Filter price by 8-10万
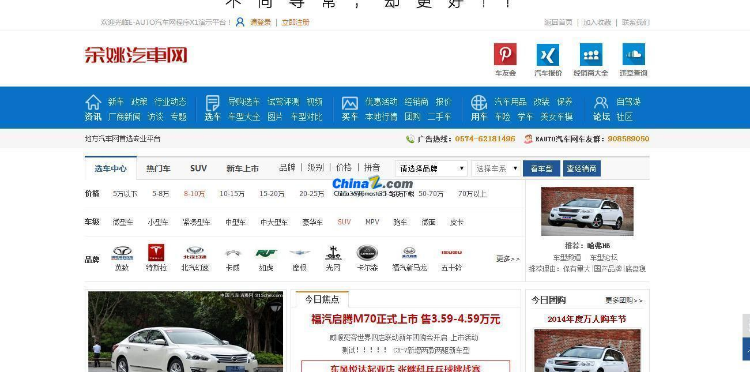Image resolution: width=750 pixels, height=372 pixels. click(194, 194)
